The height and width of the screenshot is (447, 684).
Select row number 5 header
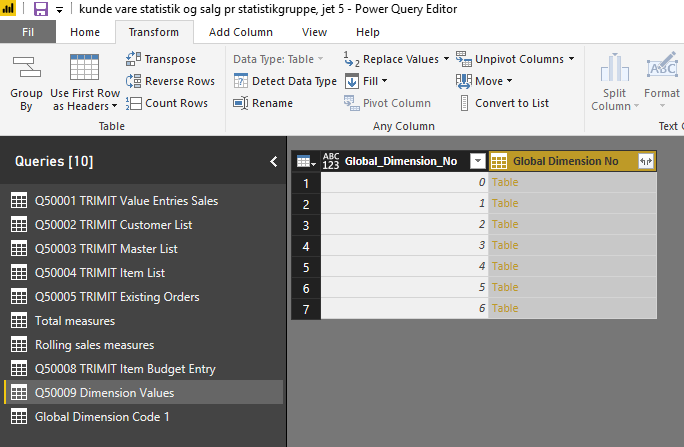[x=306, y=266]
